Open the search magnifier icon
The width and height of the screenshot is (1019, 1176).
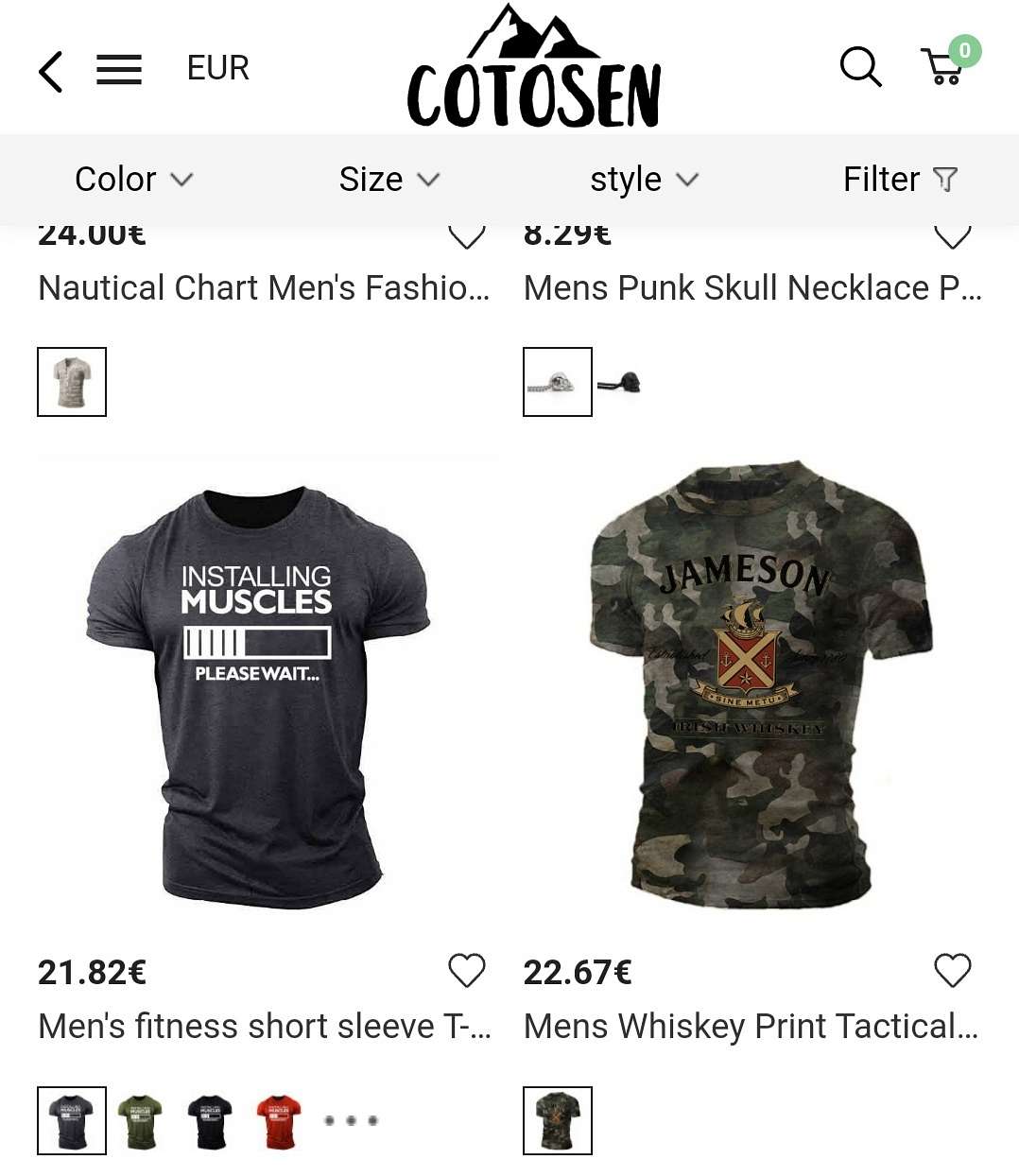(861, 67)
